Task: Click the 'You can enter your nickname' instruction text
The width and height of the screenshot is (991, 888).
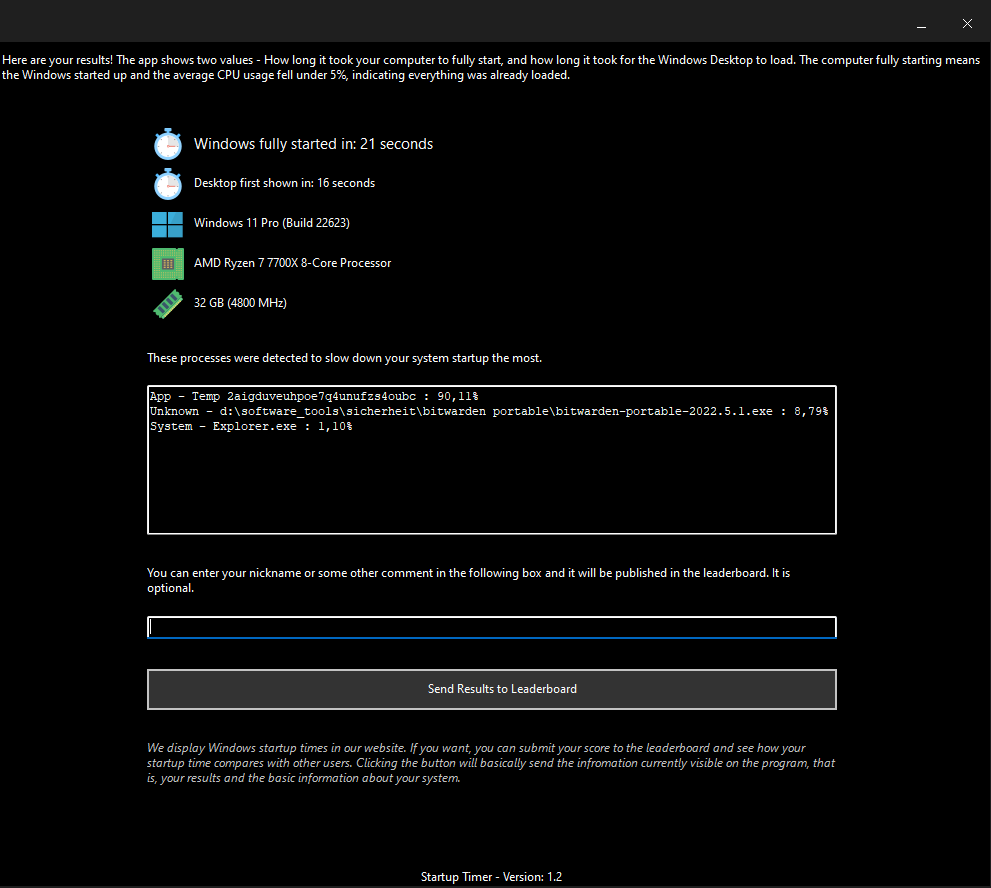Action: point(468,580)
